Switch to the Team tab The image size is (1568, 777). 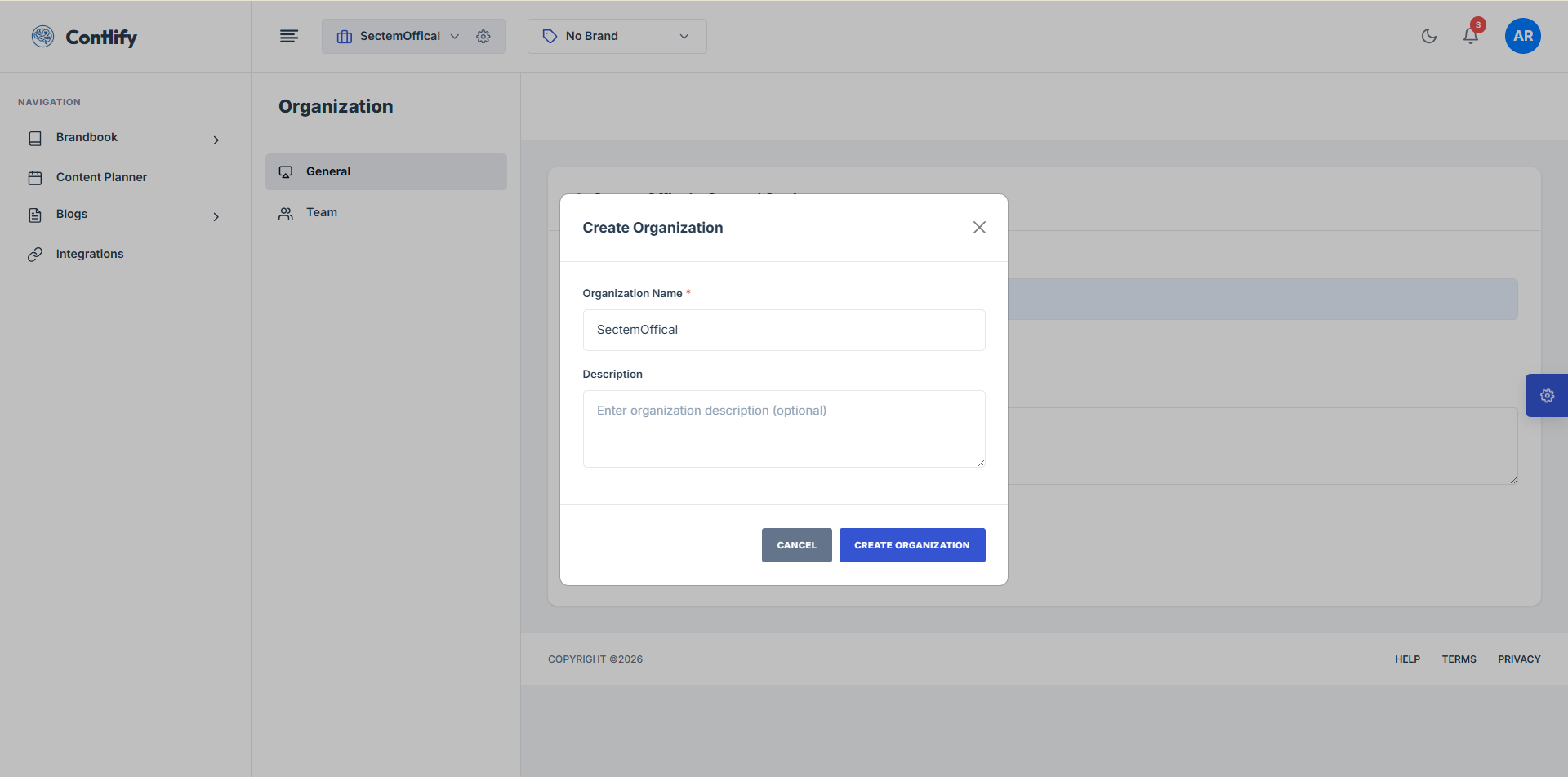322,212
